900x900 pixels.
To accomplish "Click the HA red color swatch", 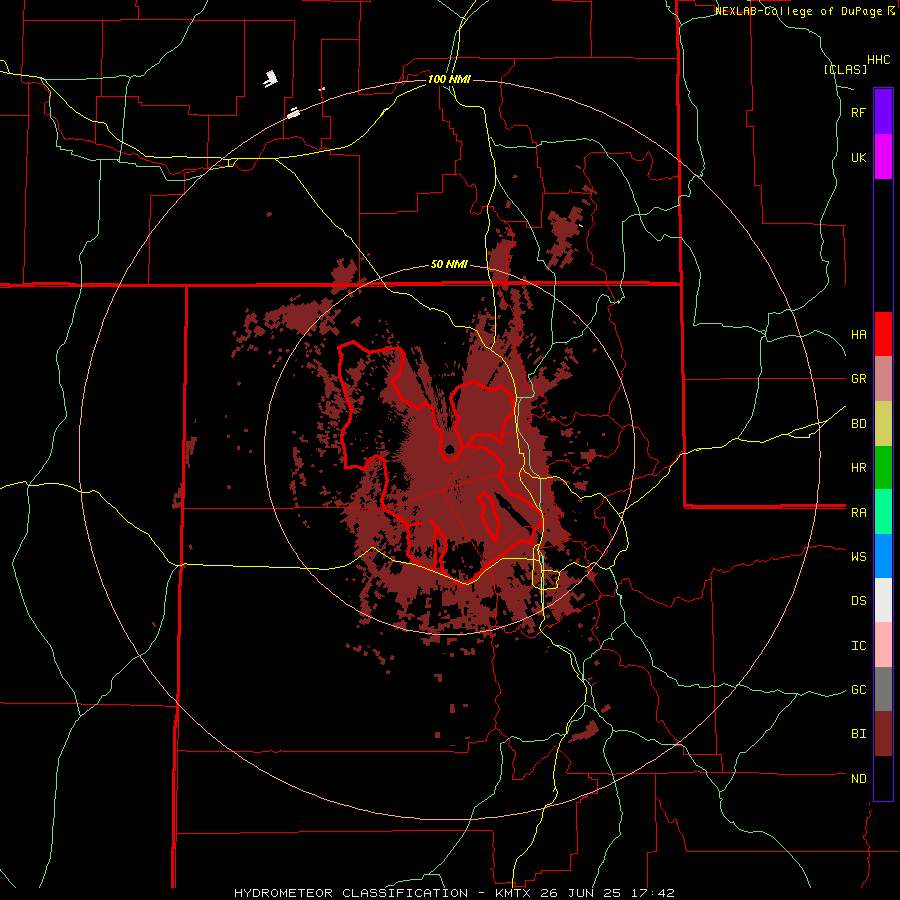I will point(883,334).
